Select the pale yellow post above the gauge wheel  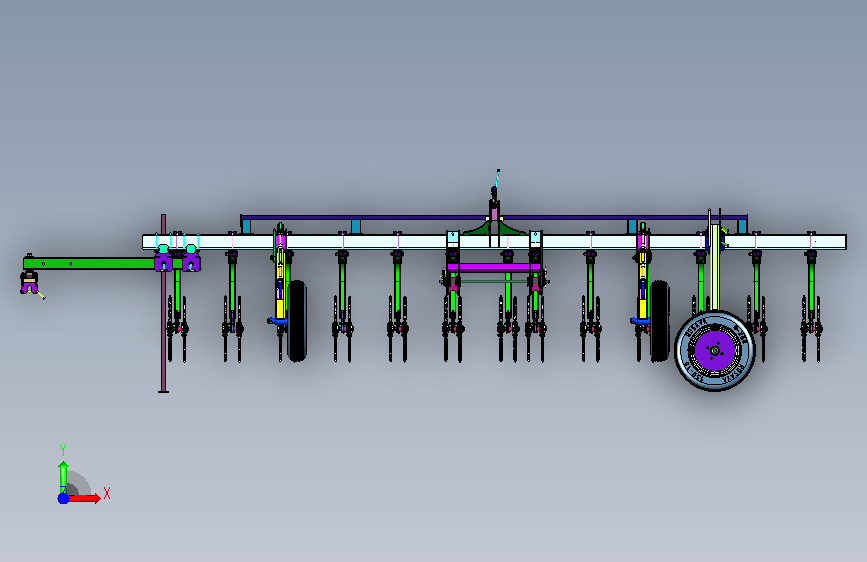coord(715,267)
